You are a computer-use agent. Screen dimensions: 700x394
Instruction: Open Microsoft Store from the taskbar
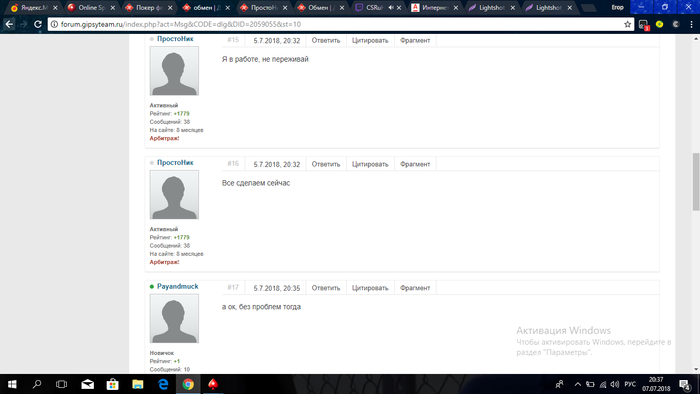pos(112,384)
